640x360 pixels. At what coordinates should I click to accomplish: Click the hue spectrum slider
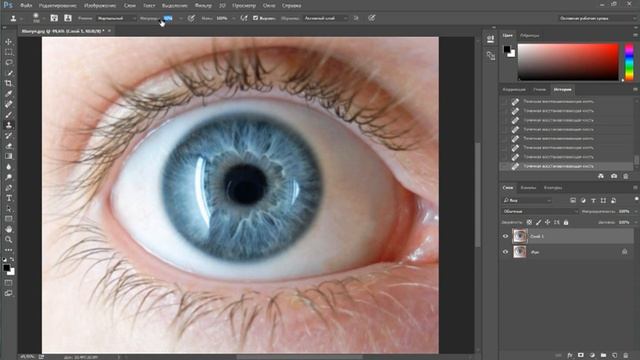[629, 62]
